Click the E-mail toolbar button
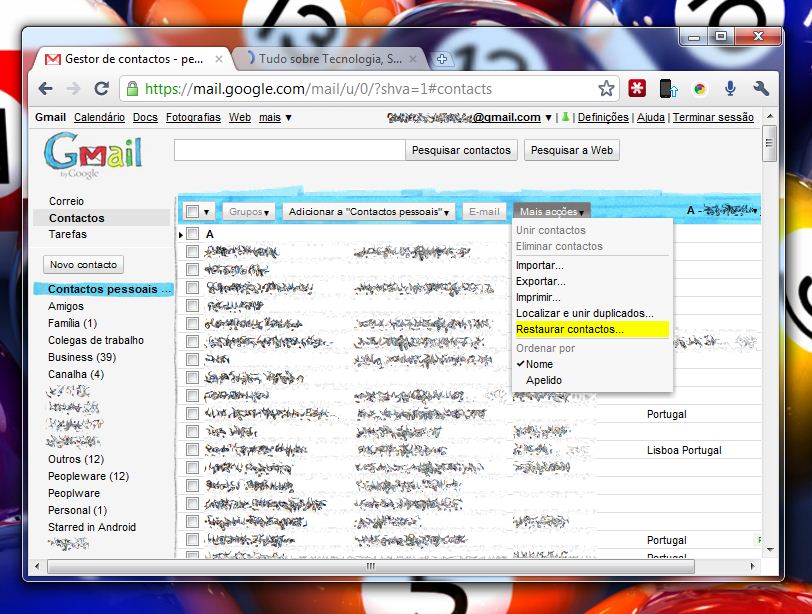This screenshot has width=812, height=614. pos(484,212)
